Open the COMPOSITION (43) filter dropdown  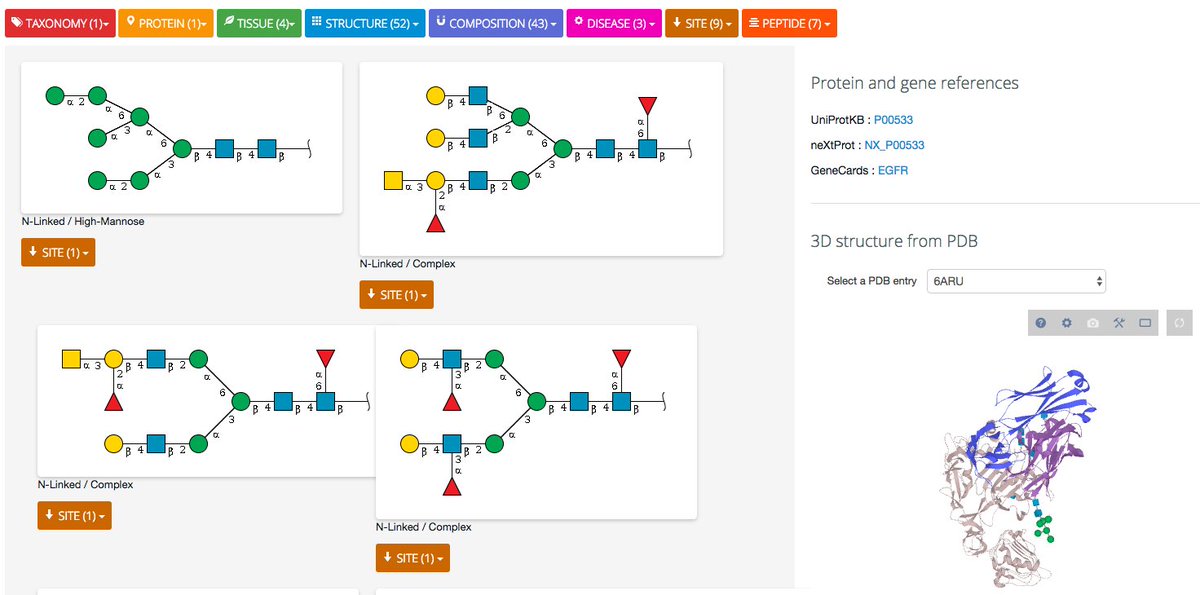(x=496, y=23)
